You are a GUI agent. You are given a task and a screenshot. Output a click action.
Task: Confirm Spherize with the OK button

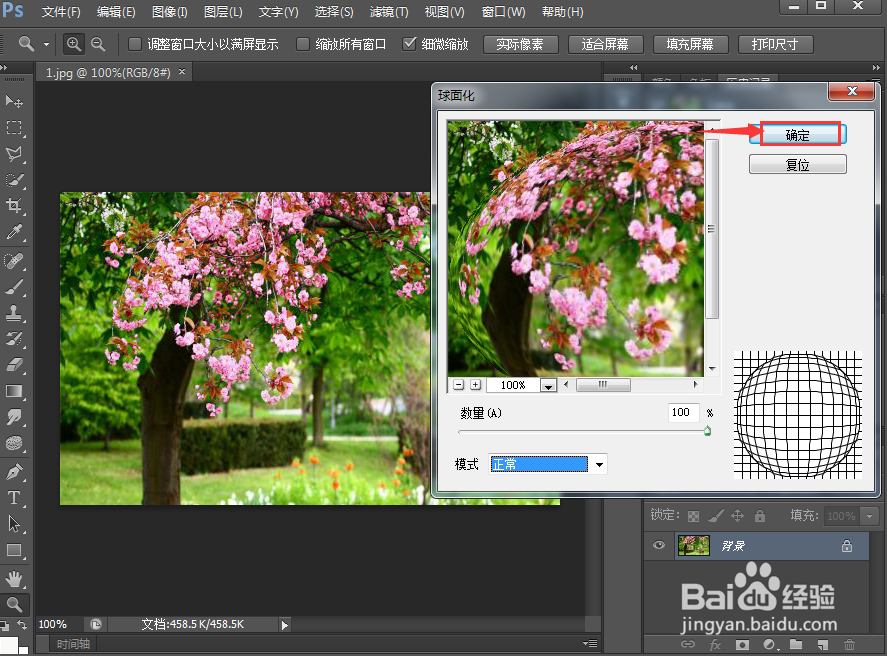pos(798,135)
